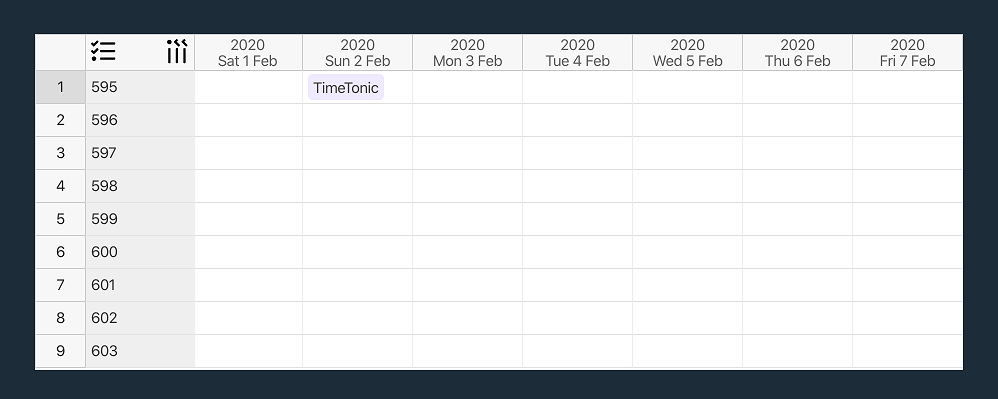Open the TimeTonic event tag
The width and height of the screenshot is (998, 399).
click(346, 88)
